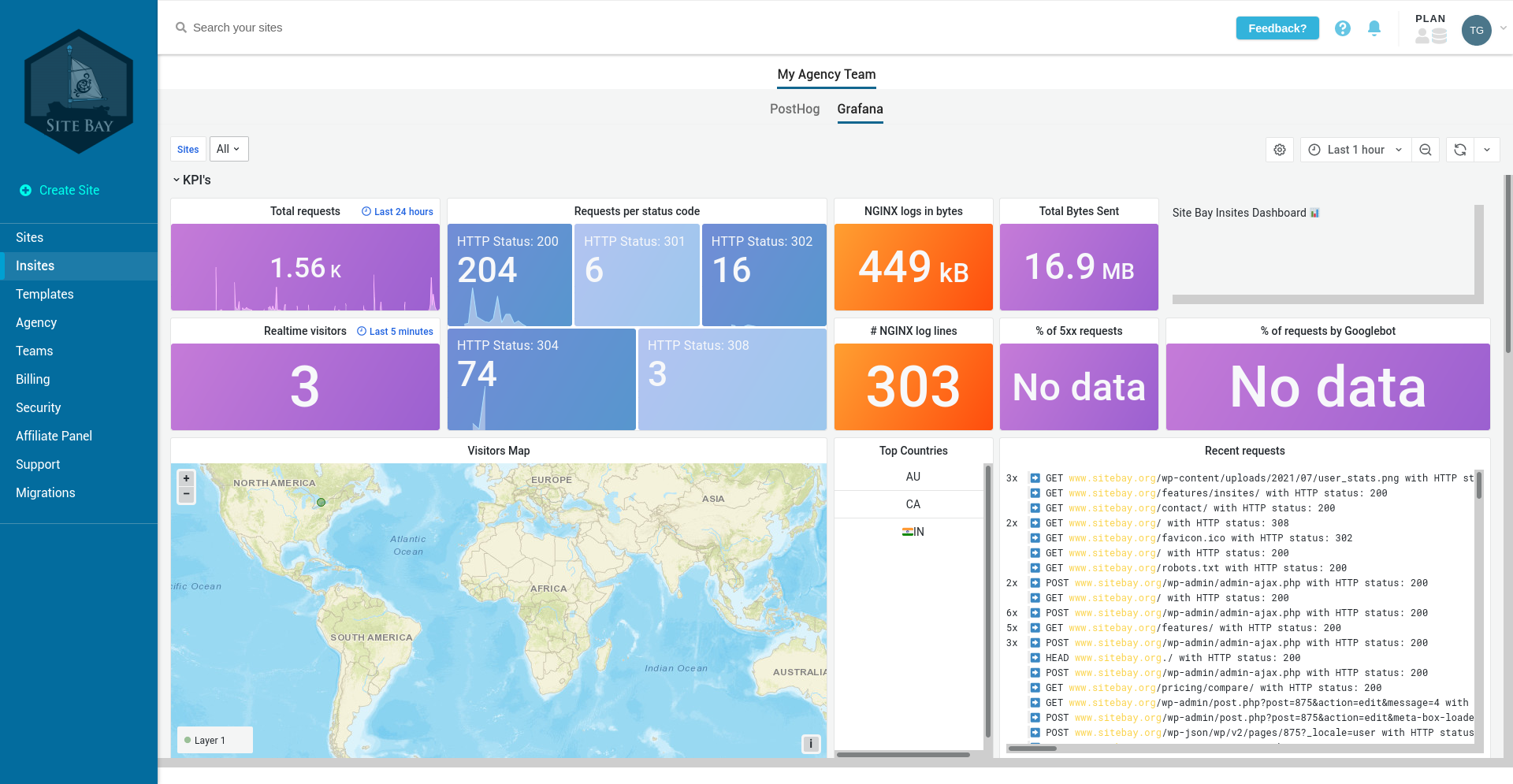Click arrow icon of the favicon.ico request
This screenshot has height=784, width=1513.
(x=1035, y=538)
